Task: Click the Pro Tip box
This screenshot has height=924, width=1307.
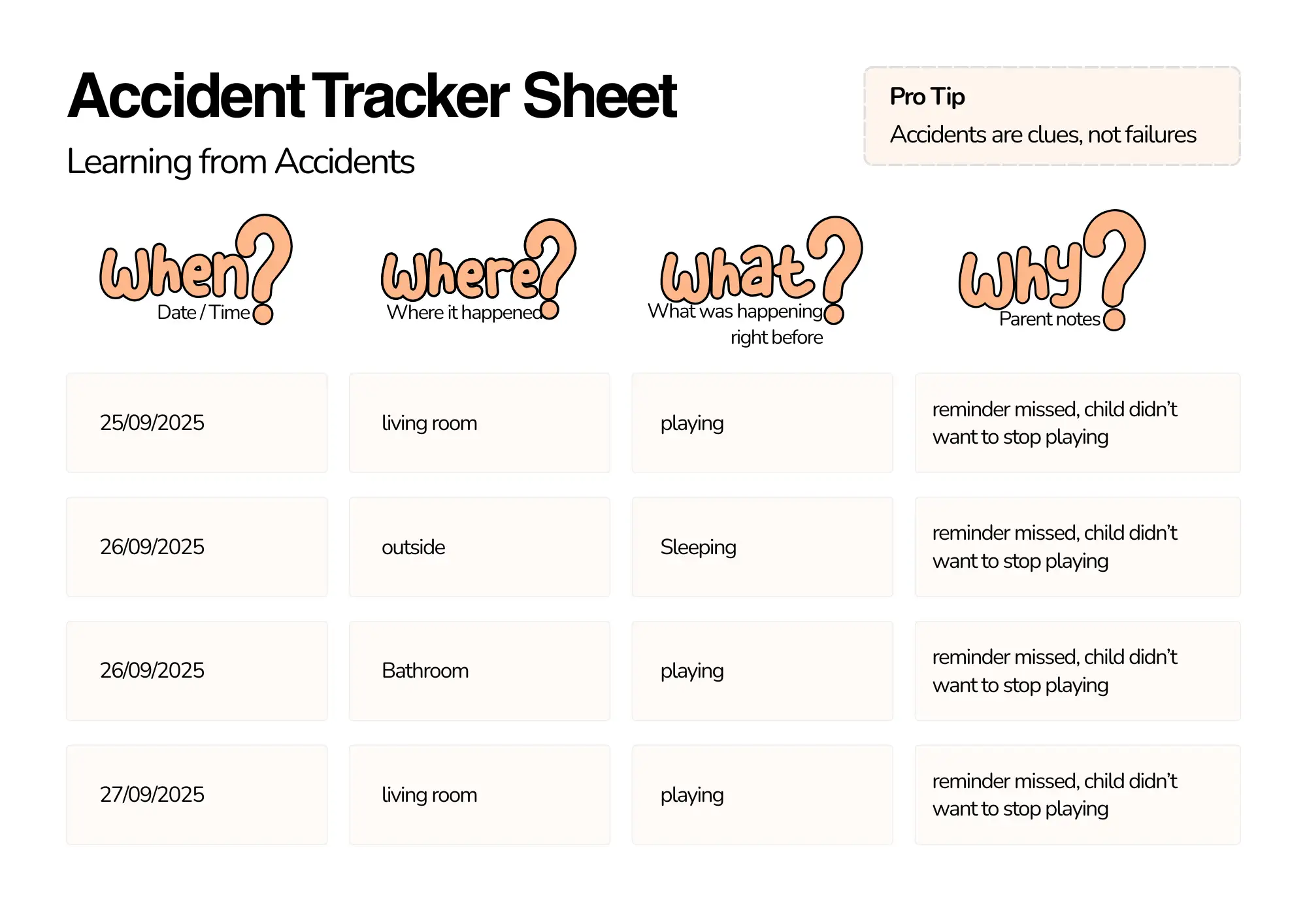Action: point(1051,116)
